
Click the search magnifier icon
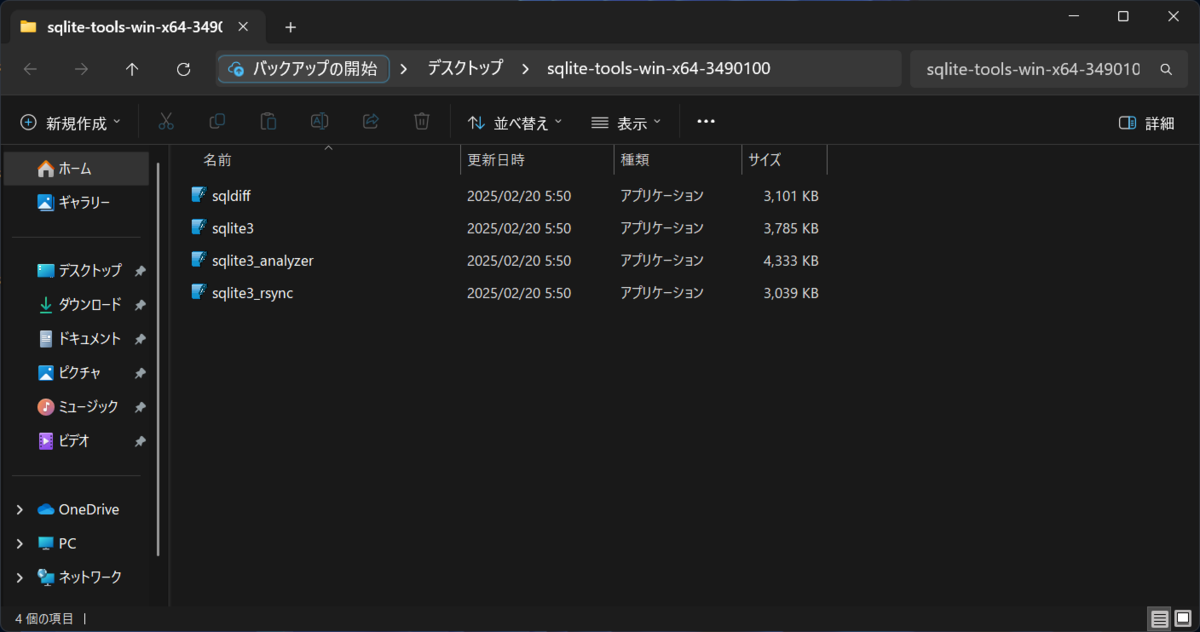(x=1166, y=70)
